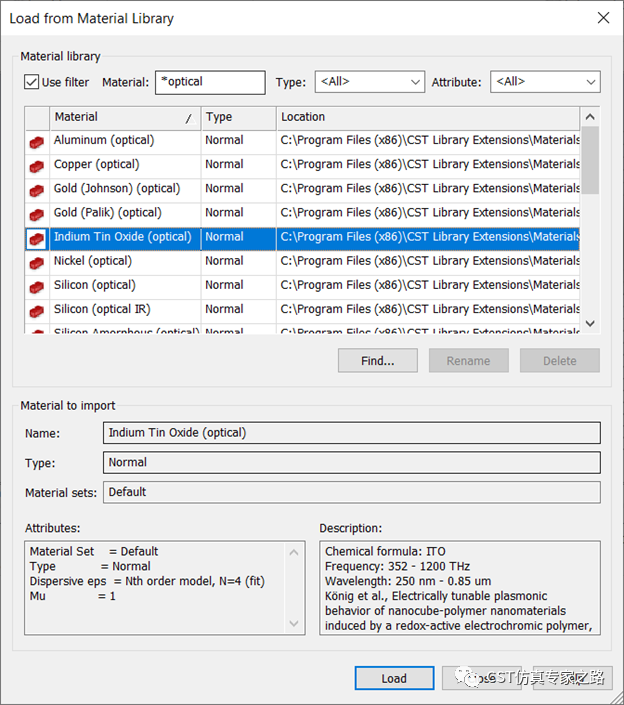Select the Aluminum (optical) row
This screenshot has width=624, height=705.
pyautogui.click(x=302, y=141)
